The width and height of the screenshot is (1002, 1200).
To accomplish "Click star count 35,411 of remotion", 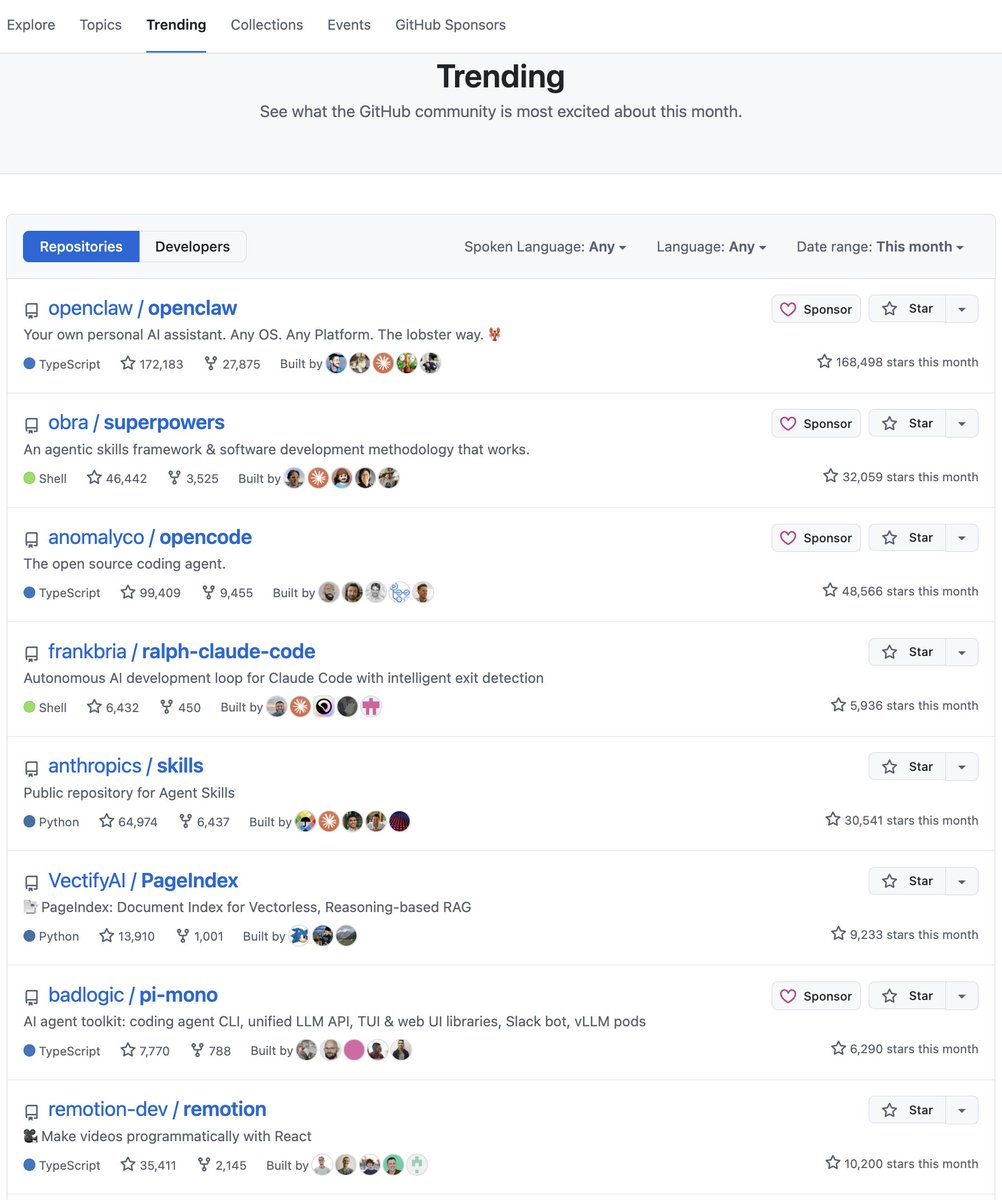I will tap(149, 1165).
